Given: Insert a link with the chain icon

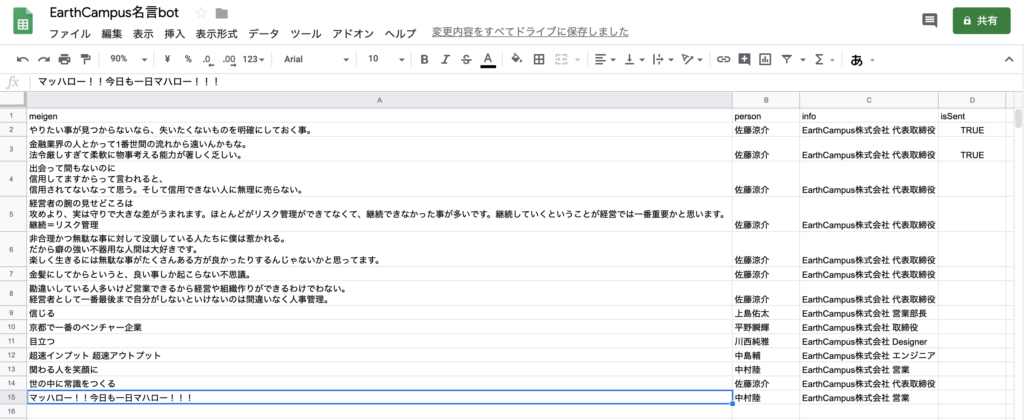Looking at the screenshot, I should [x=723, y=59].
